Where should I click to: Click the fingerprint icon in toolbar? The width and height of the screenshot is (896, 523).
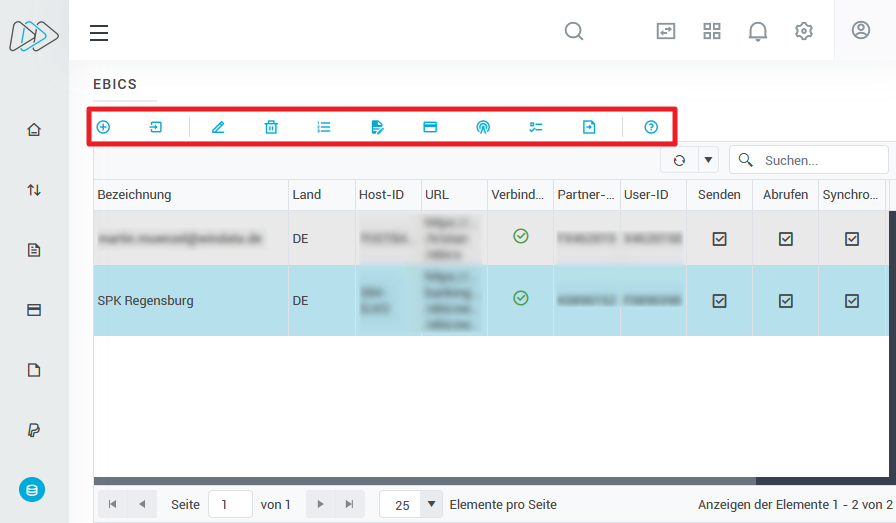pyautogui.click(x=483, y=127)
